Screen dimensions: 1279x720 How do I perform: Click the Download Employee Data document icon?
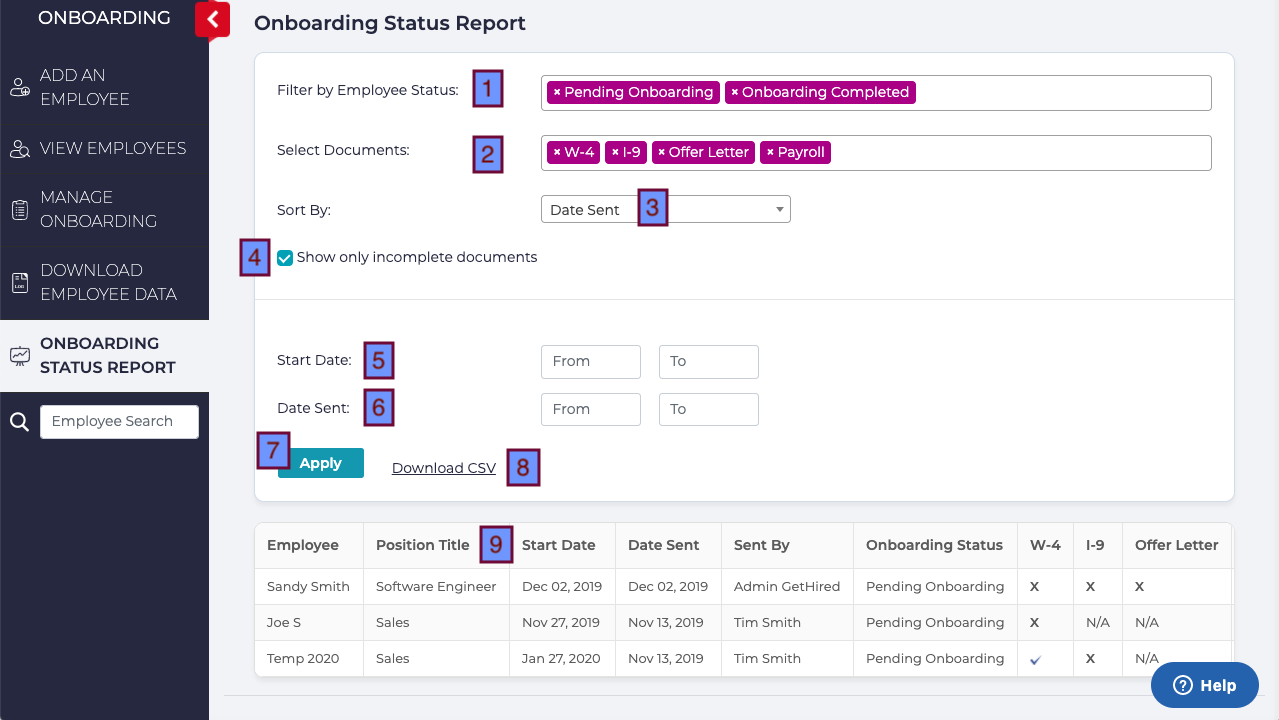click(19, 281)
